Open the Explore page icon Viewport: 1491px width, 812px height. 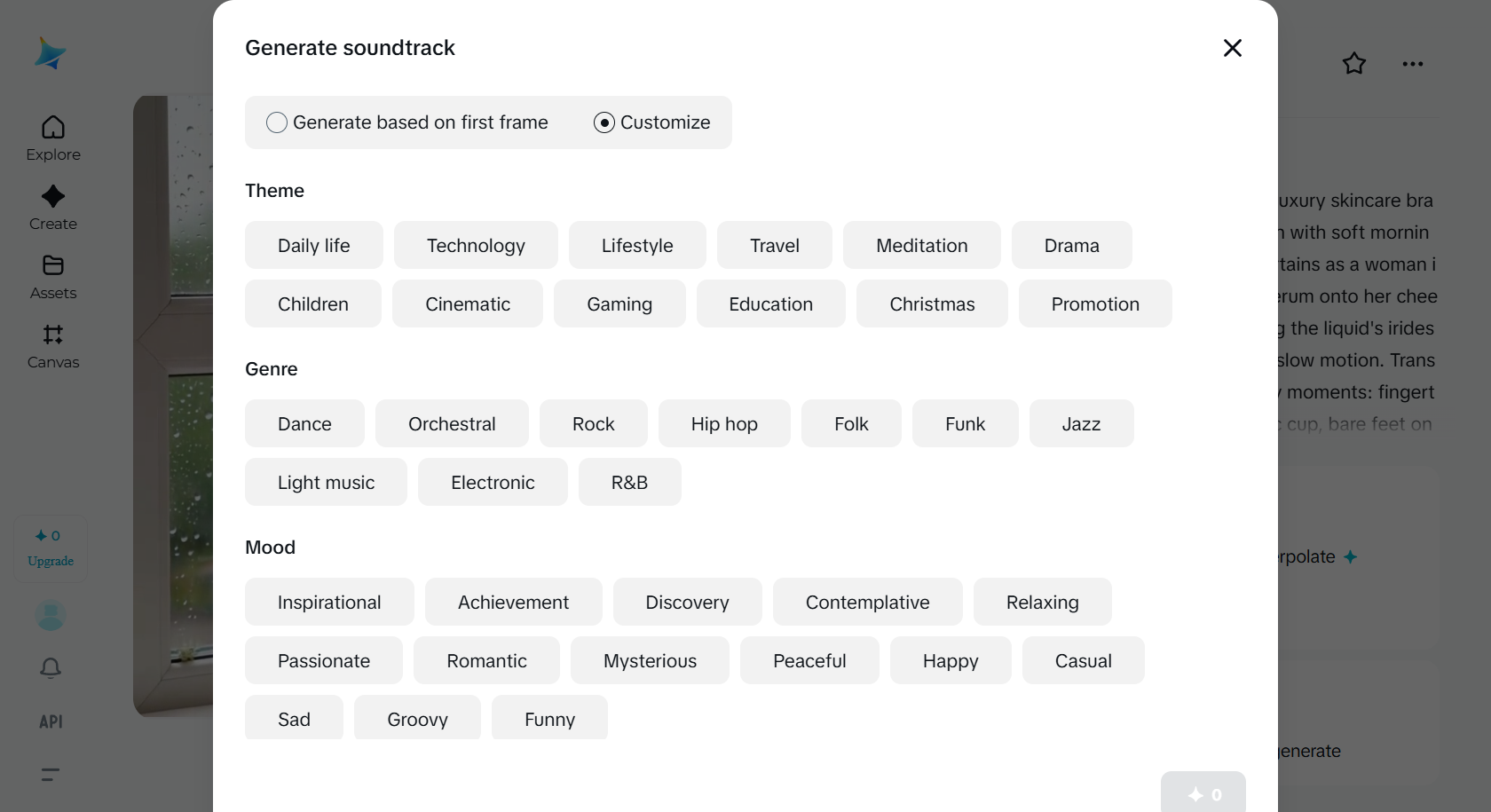53,128
